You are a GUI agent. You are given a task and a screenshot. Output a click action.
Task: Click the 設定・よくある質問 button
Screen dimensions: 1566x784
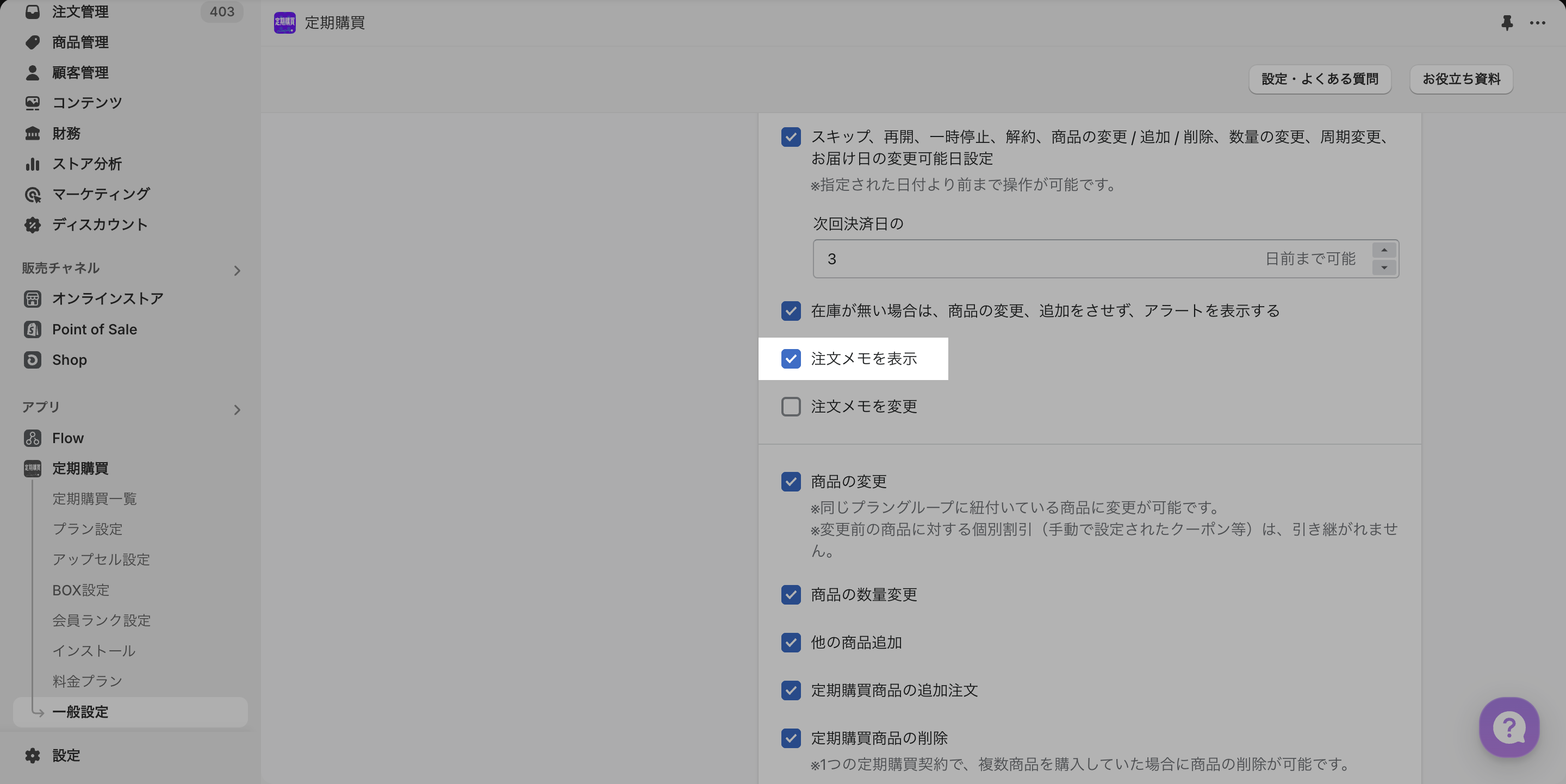[1319, 79]
